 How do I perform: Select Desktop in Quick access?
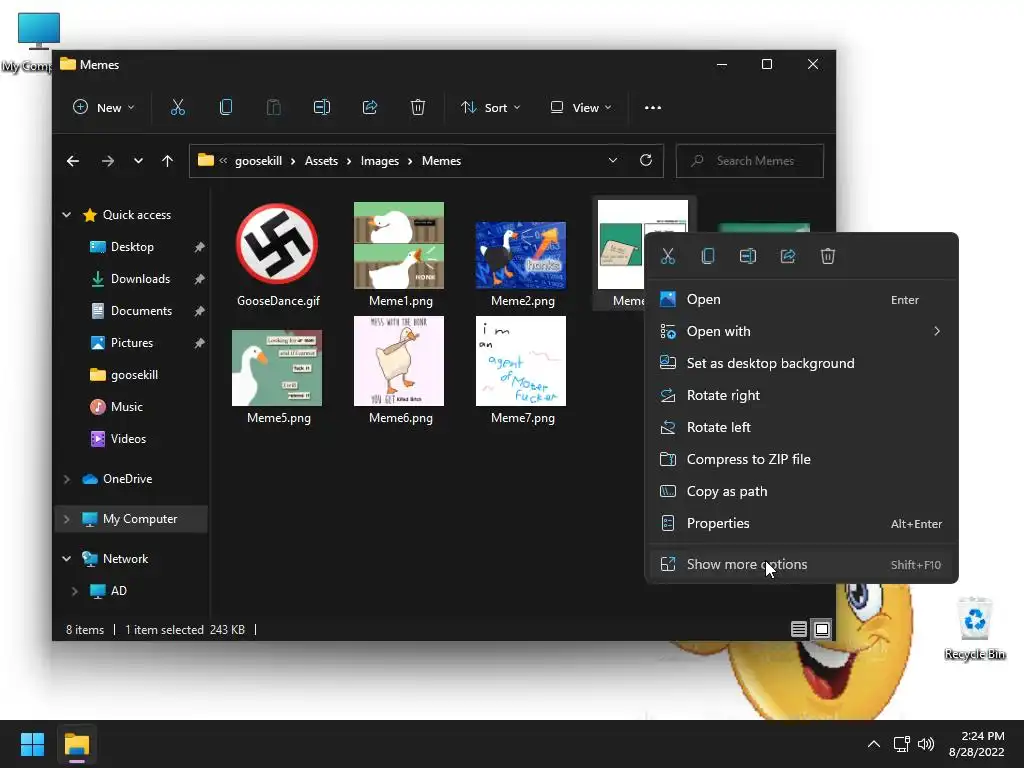coord(133,247)
